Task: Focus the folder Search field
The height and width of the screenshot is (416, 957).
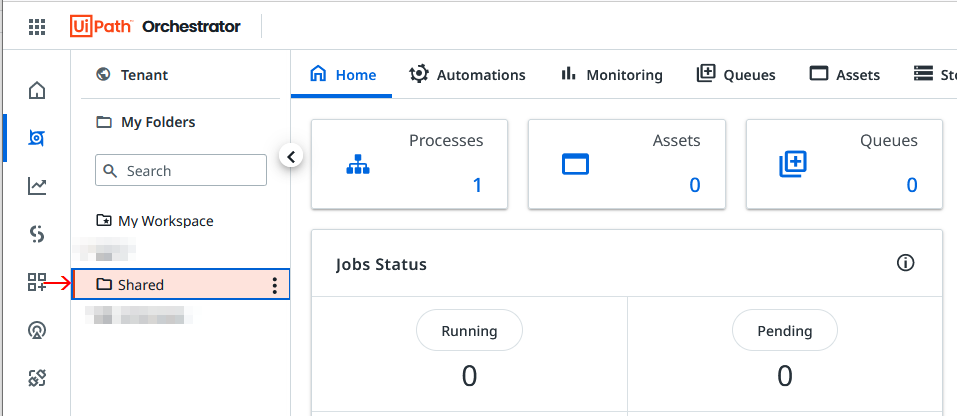Action: point(181,170)
